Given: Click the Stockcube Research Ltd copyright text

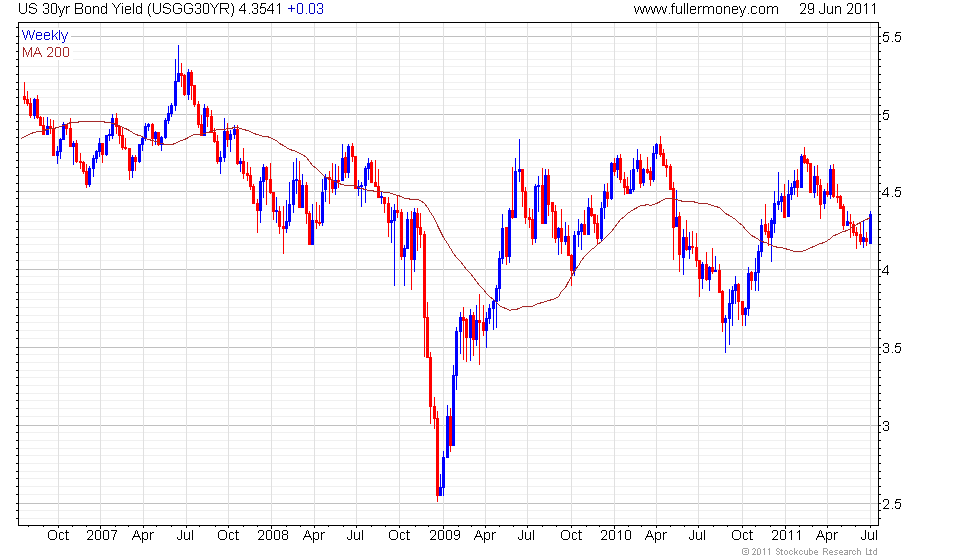Looking at the screenshot, I should click(809, 552).
